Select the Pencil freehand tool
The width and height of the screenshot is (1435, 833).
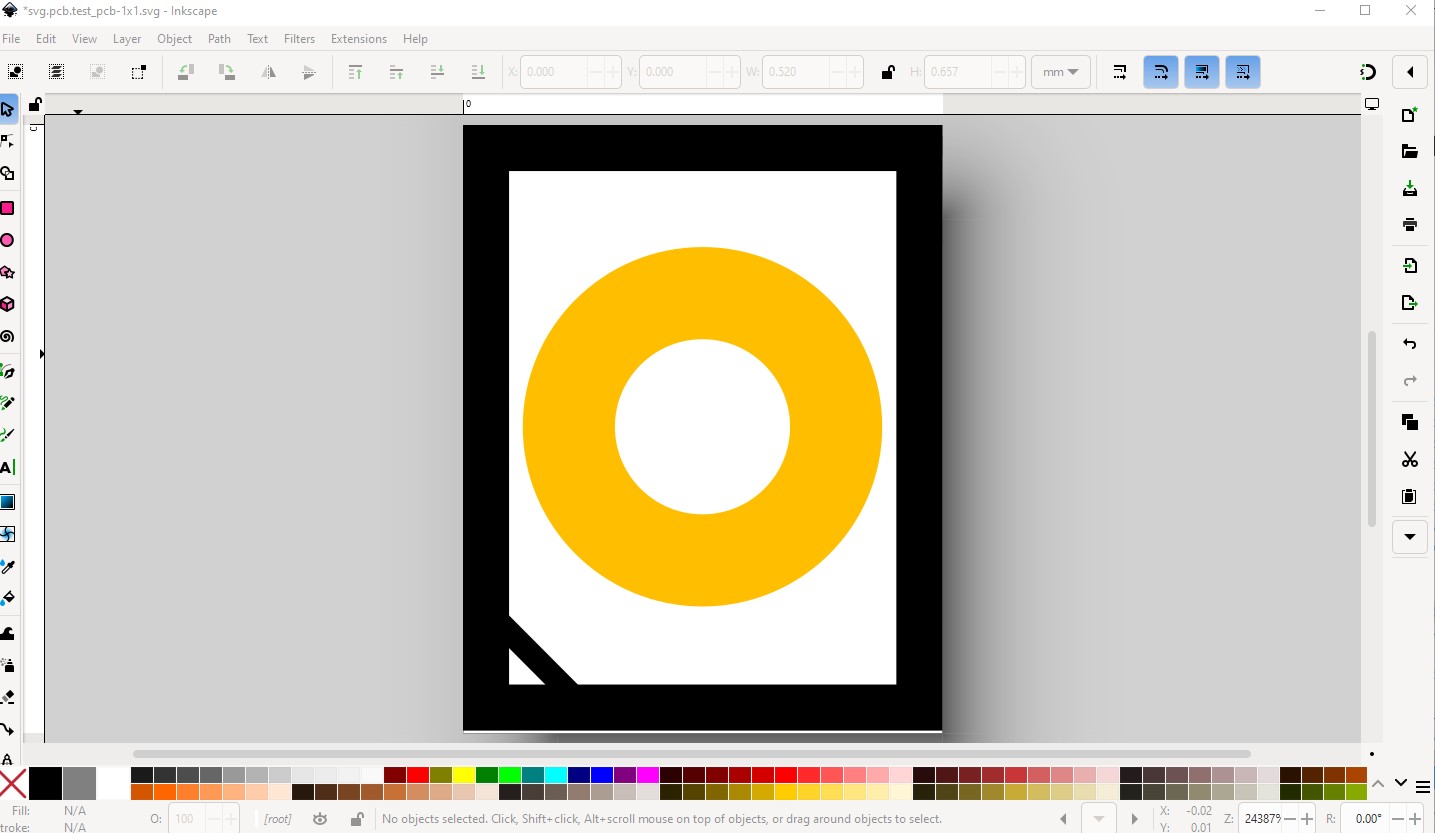coord(7,403)
